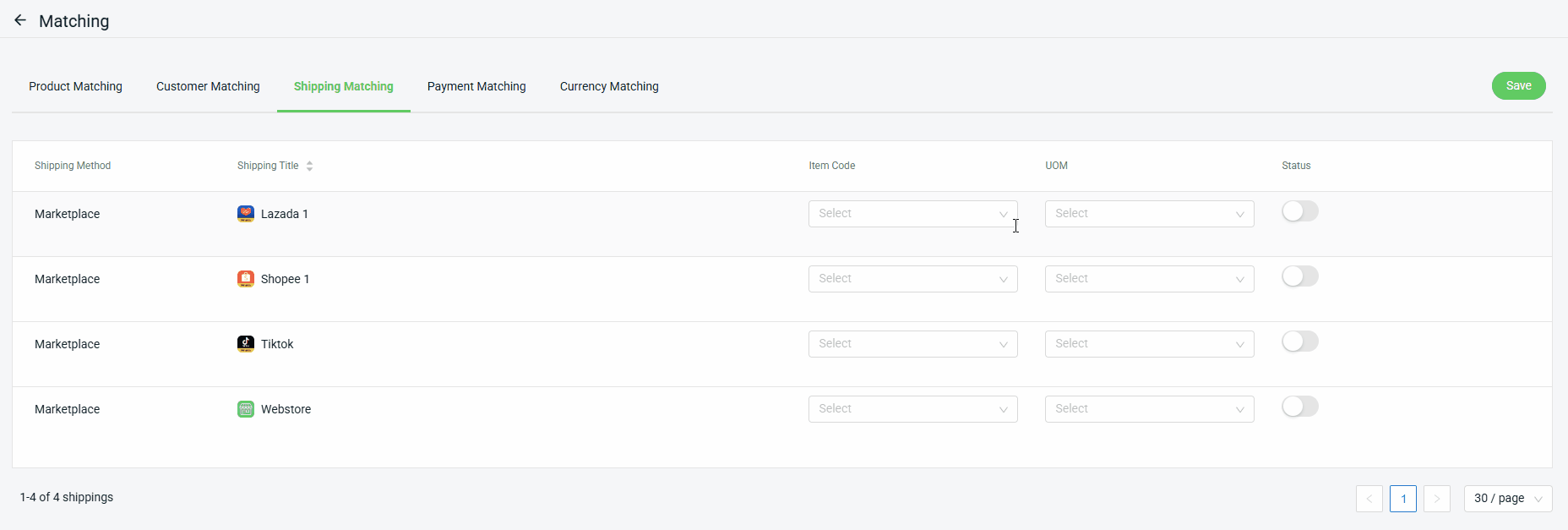
Task: Open the 30 / page size selector
Action: tap(1507, 499)
